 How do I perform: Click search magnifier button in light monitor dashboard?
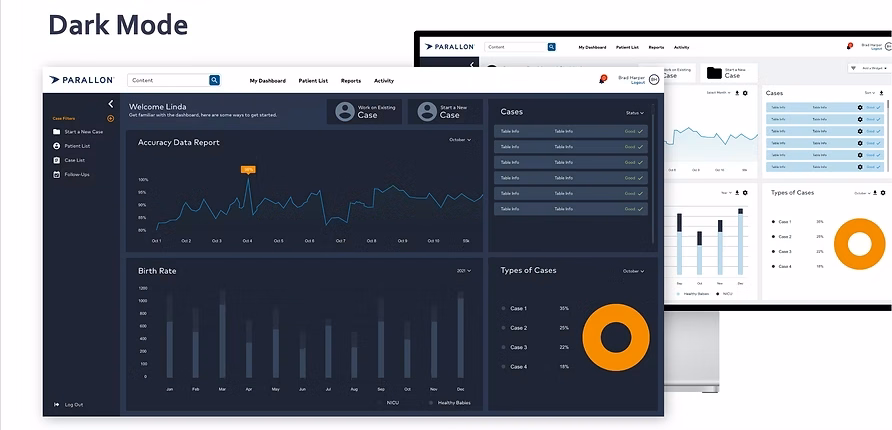point(551,47)
